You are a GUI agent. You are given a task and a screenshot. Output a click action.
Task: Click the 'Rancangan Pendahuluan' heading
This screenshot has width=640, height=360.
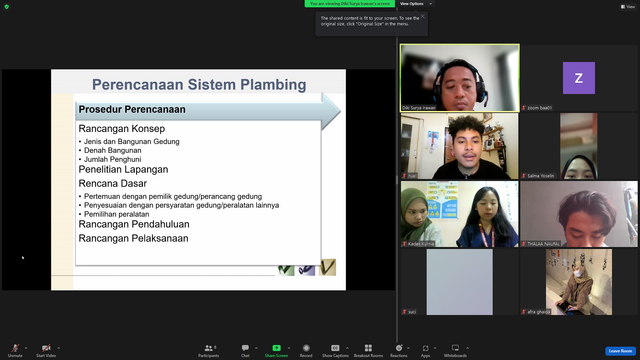pyautogui.click(x=134, y=224)
